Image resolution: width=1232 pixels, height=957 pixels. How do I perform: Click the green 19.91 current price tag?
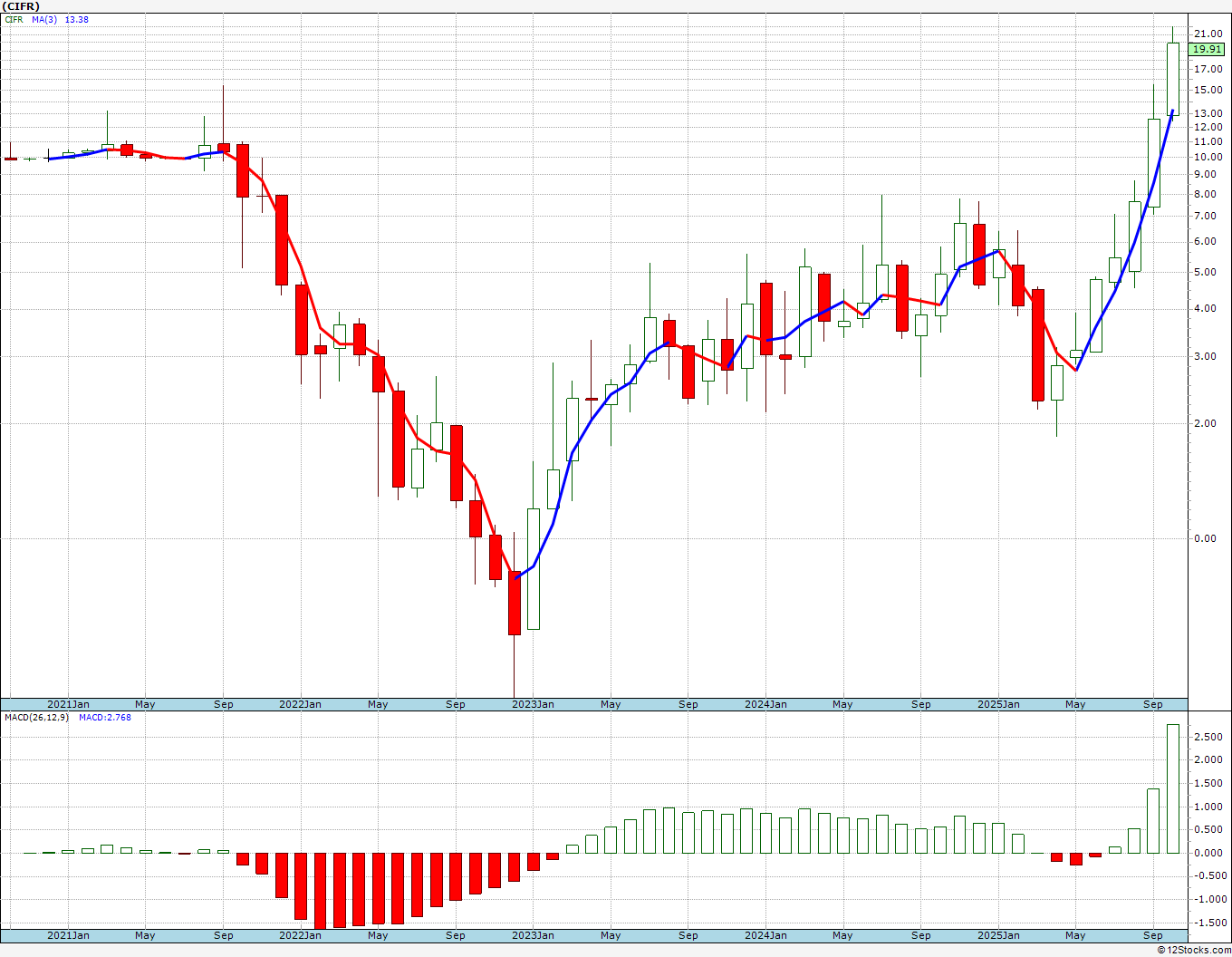[x=1208, y=50]
